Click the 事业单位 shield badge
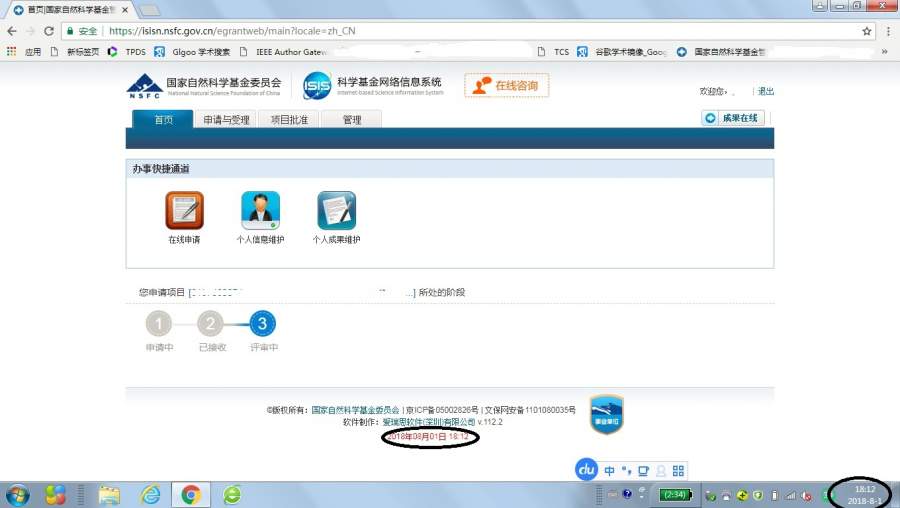 (606, 414)
